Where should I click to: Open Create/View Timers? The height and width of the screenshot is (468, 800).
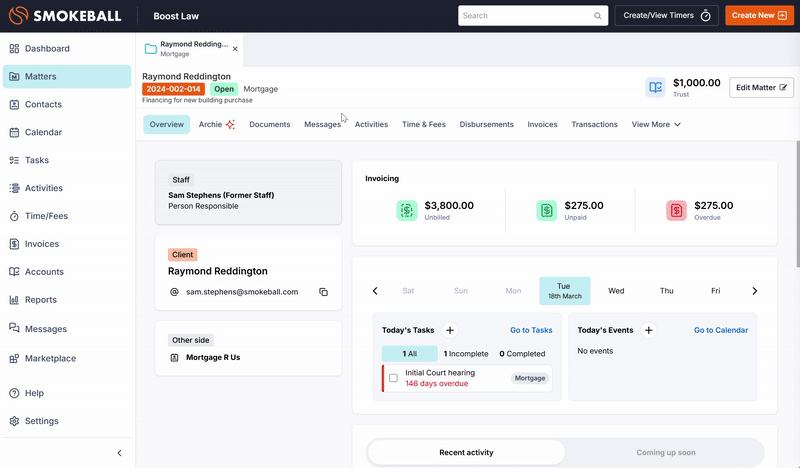[x=666, y=16]
